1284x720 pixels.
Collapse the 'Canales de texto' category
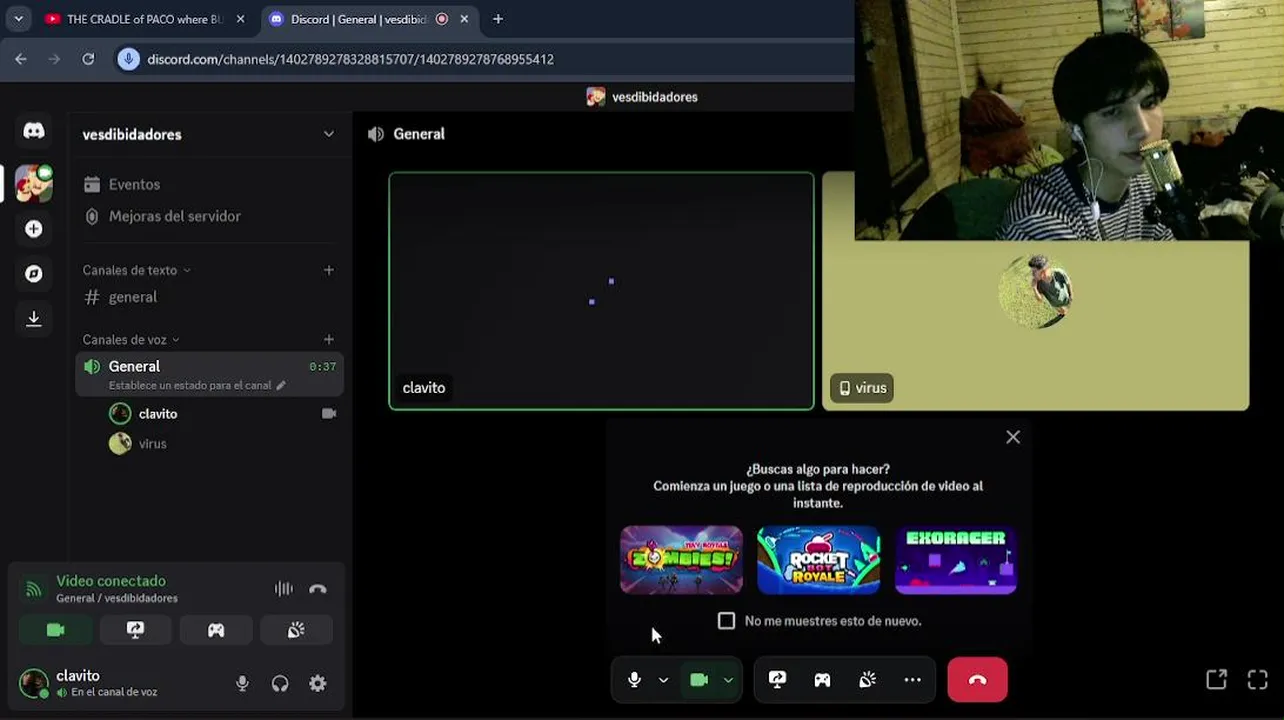click(x=136, y=270)
